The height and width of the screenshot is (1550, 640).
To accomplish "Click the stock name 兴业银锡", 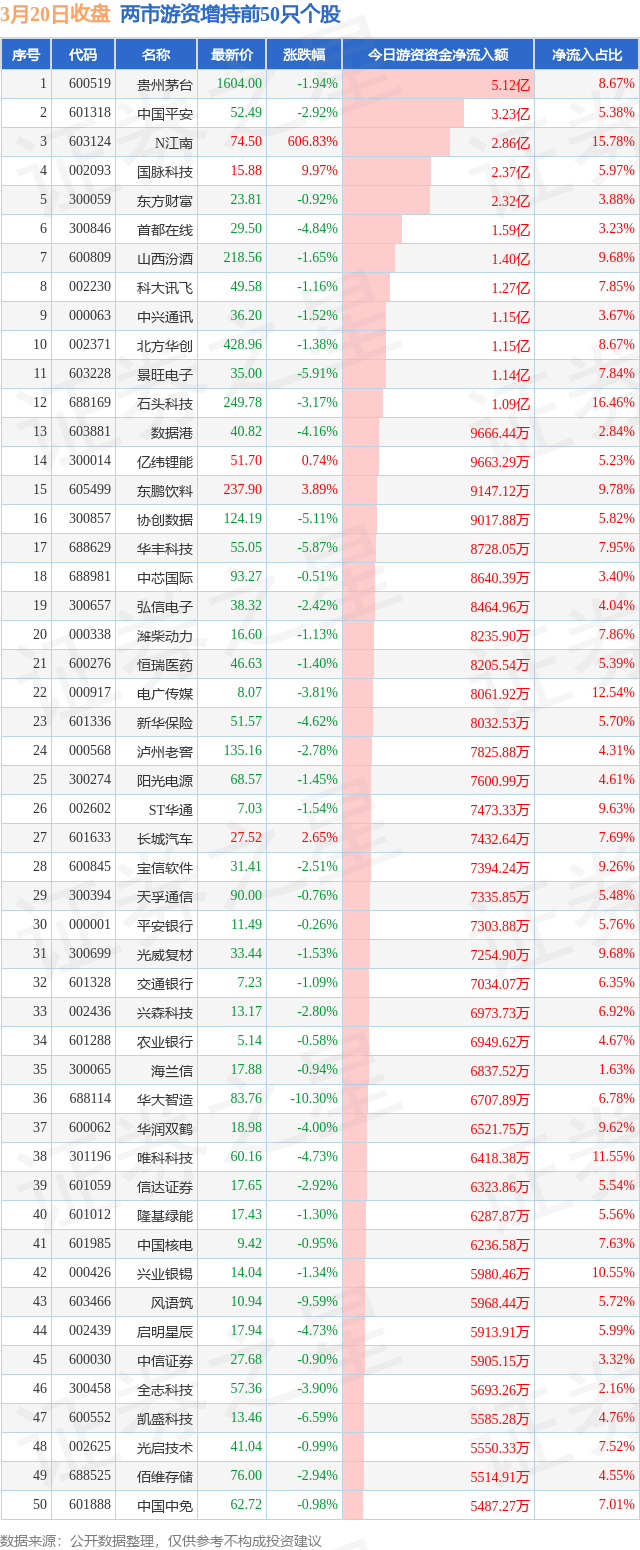I will click(166, 1274).
